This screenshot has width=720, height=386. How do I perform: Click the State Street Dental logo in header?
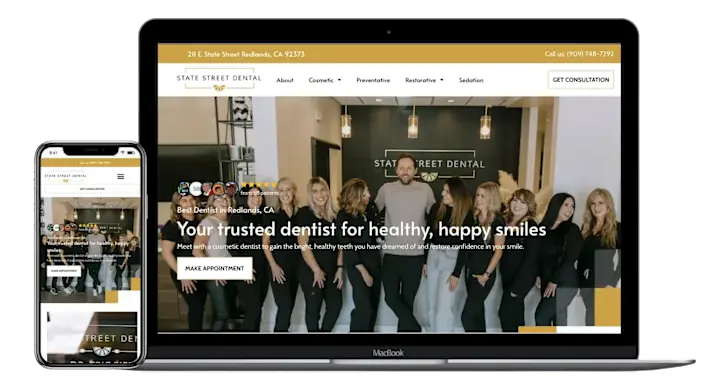pyautogui.click(x=219, y=80)
